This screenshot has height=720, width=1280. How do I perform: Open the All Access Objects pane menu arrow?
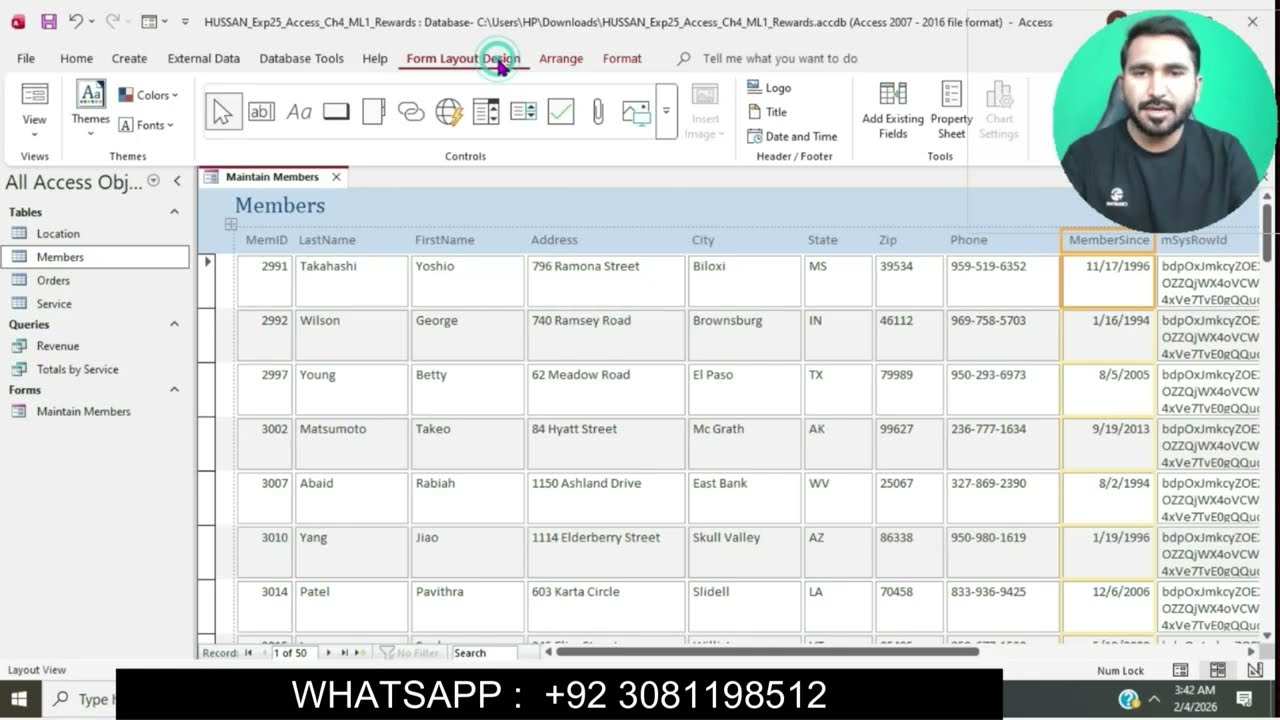pyautogui.click(x=153, y=181)
